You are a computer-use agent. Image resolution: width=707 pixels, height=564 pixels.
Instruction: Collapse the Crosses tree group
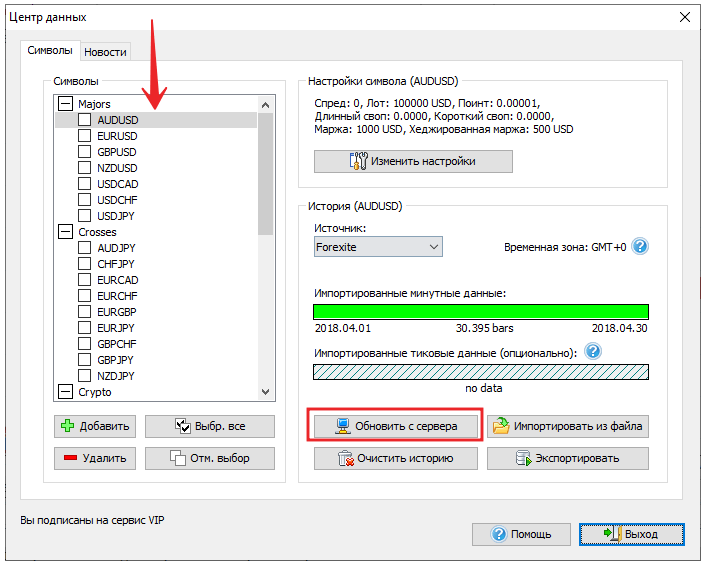click(66, 232)
